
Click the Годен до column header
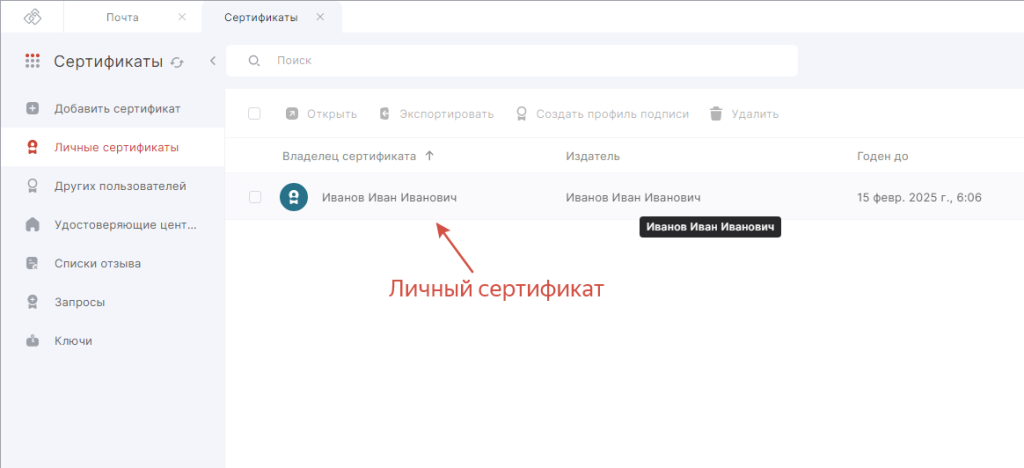pyautogui.click(x=882, y=156)
